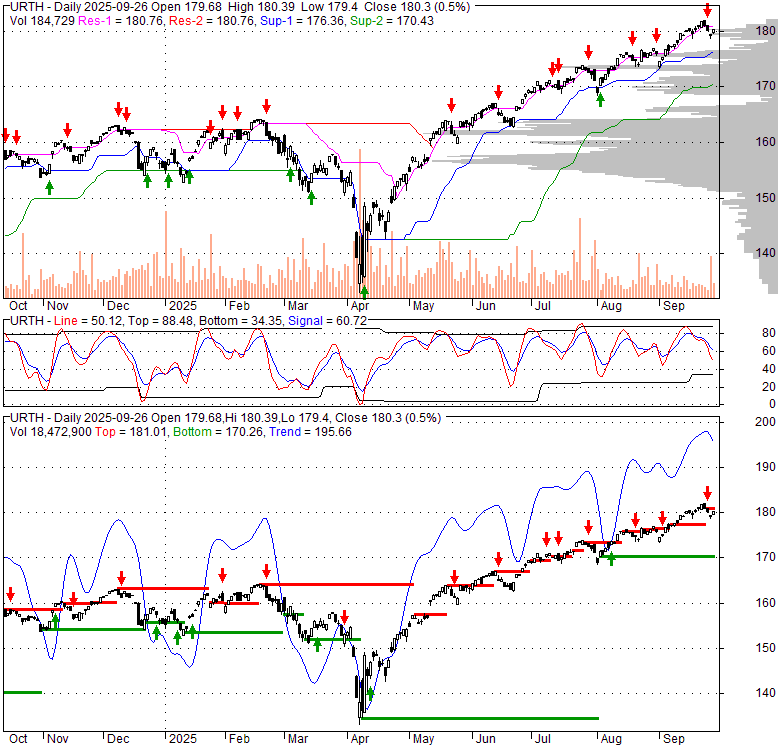Click oscillator axis value 60
This screenshot has width=780, height=745.
click(769, 351)
